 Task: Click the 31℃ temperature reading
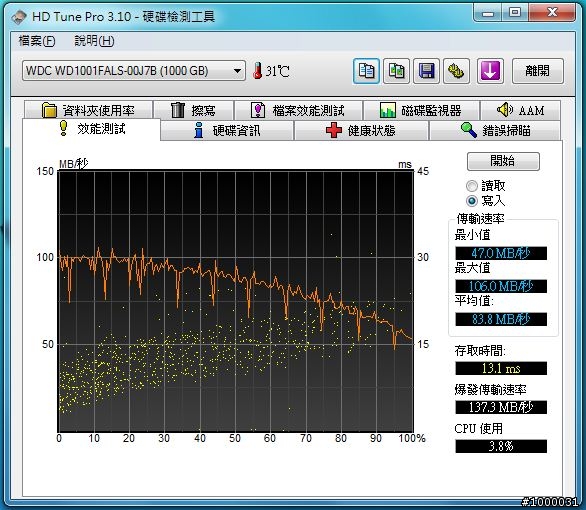[278, 71]
